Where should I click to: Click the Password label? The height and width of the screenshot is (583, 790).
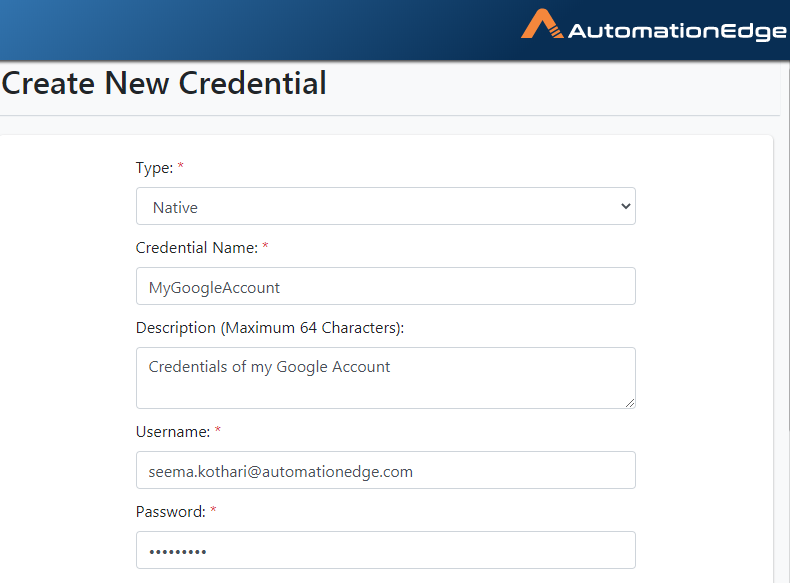(170, 512)
